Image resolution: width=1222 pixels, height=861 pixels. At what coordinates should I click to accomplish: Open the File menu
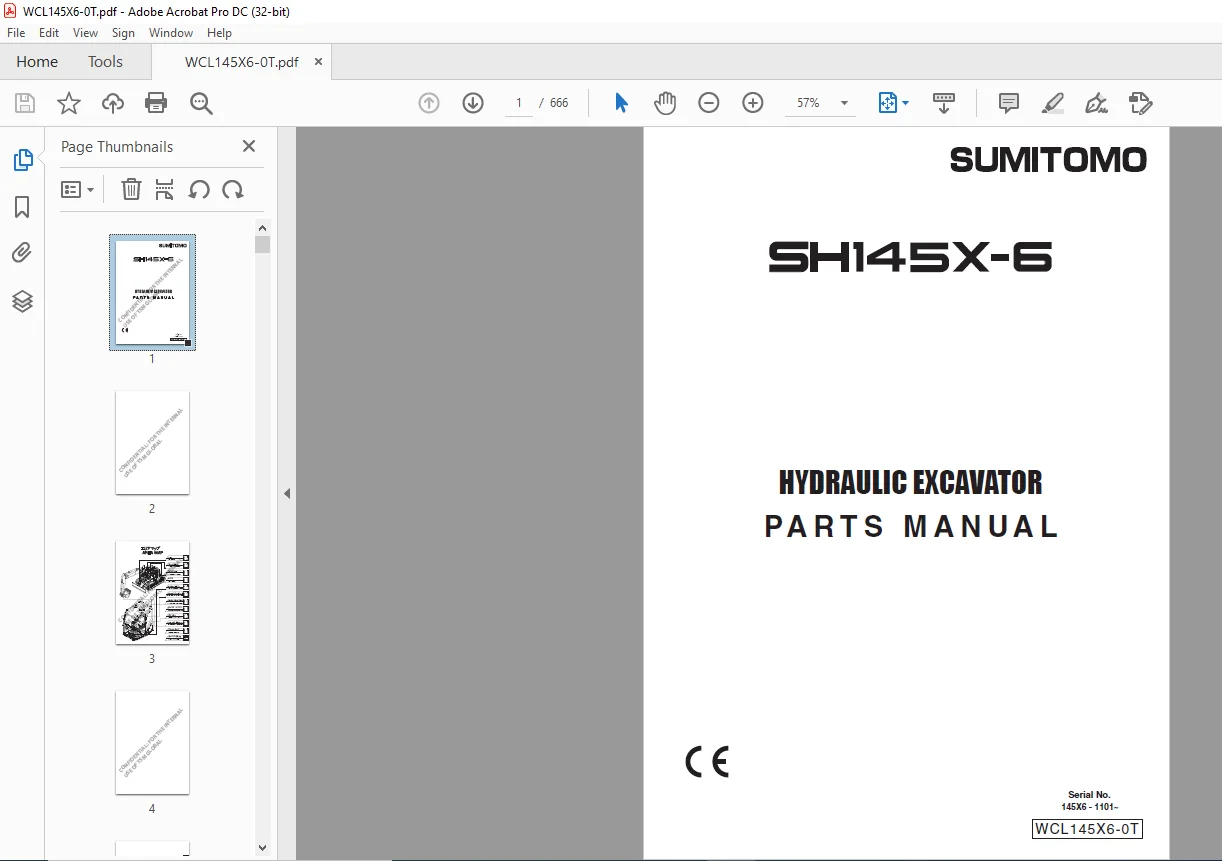tap(16, 33)
